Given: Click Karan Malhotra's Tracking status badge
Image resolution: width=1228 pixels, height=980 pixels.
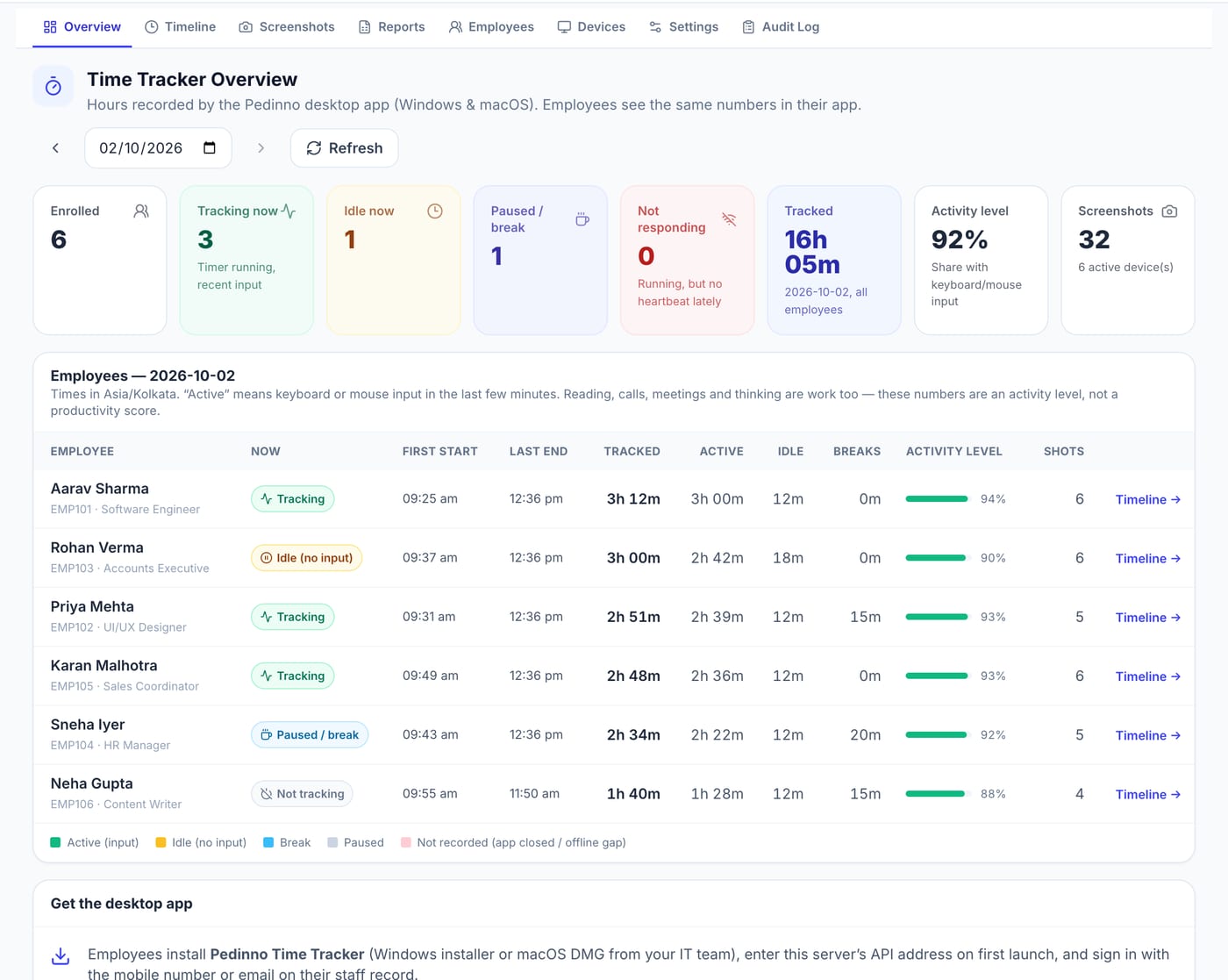Looking at the screenshot, I should click(293, 676).
